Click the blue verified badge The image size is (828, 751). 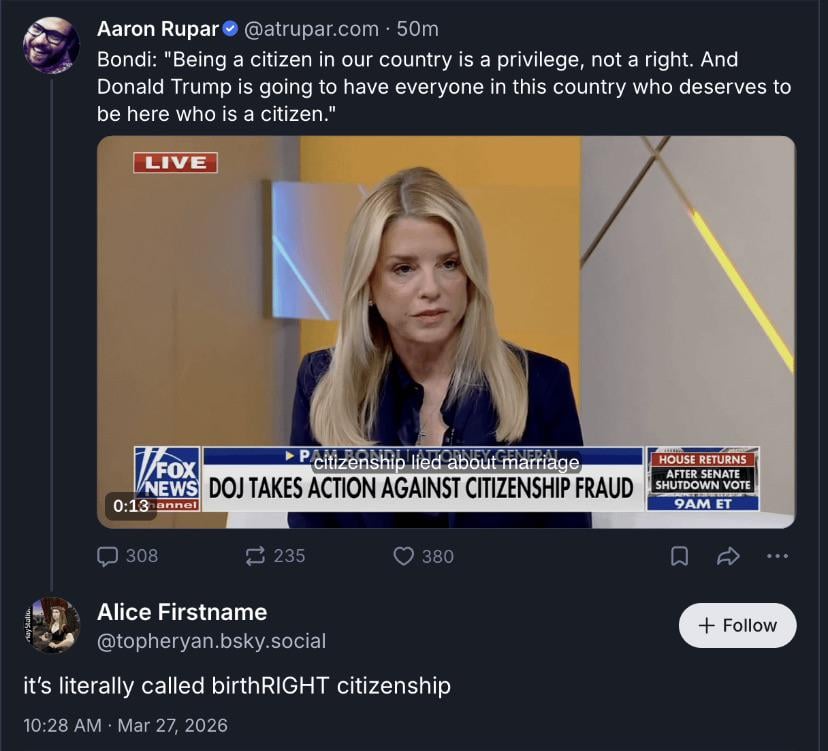tap(231, 29)
